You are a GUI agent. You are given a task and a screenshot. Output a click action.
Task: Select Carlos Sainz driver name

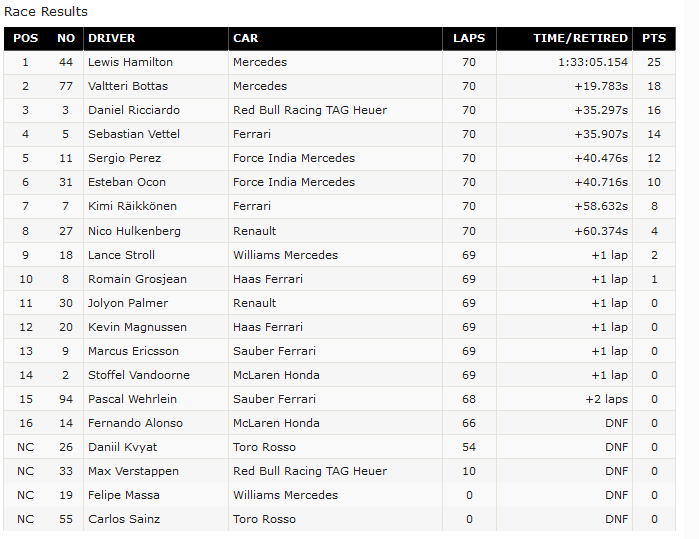[x=124, y=519]
